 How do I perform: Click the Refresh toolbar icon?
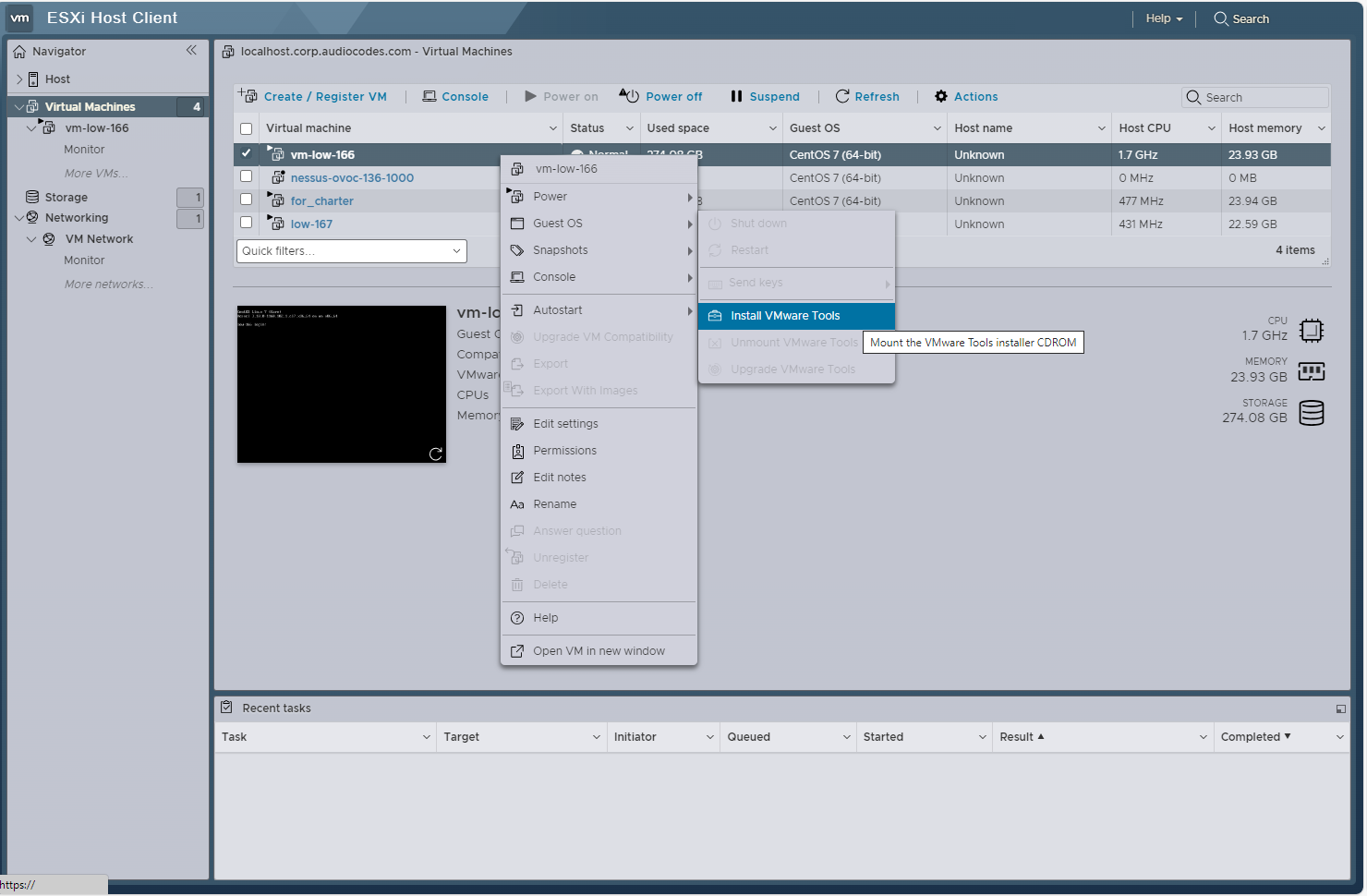[x=842, y=96]
